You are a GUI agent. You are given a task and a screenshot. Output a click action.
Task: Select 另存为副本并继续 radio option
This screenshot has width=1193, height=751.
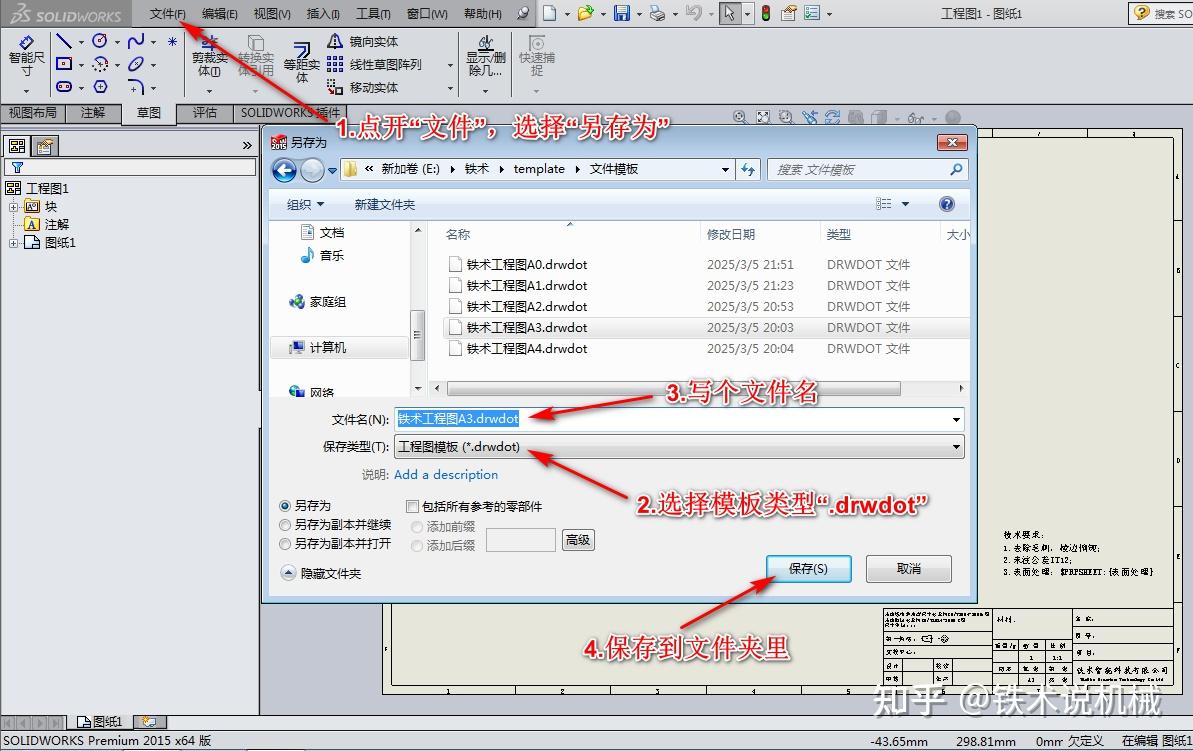pyautogui.click(x=285, y=524)
